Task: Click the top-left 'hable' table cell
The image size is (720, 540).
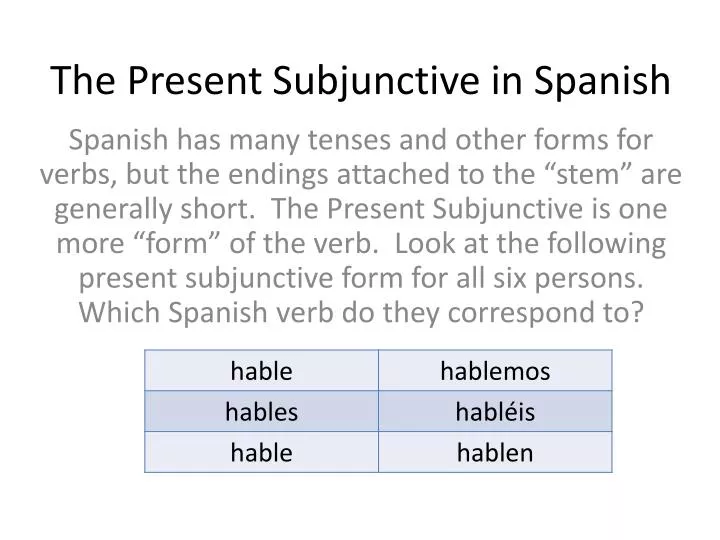Action: click(261, 371)
